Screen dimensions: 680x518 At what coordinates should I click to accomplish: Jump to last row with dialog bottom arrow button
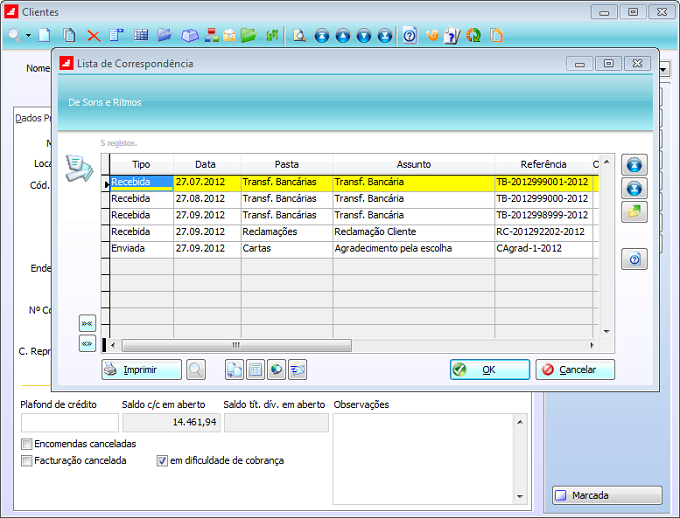(634, 188)
